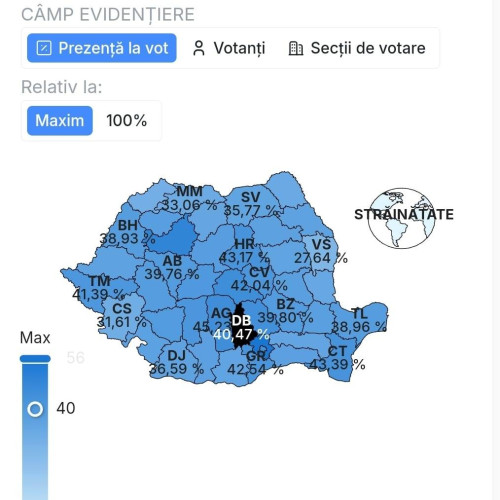Select the Prezență la vot highlight option
The image size is (500, 500).
[x=102, y=48]
